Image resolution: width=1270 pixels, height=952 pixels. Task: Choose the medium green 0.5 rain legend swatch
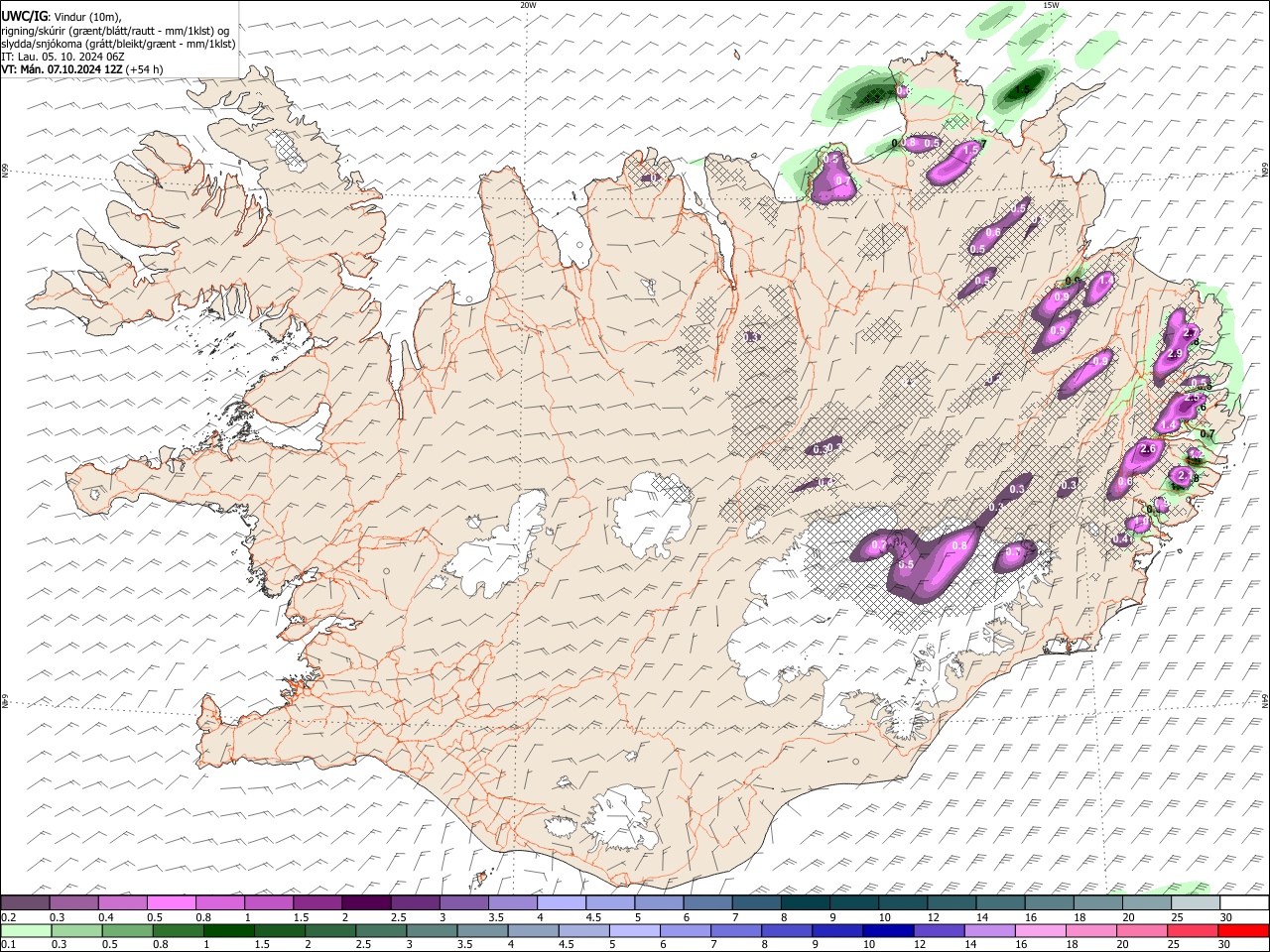click(127, 931)
